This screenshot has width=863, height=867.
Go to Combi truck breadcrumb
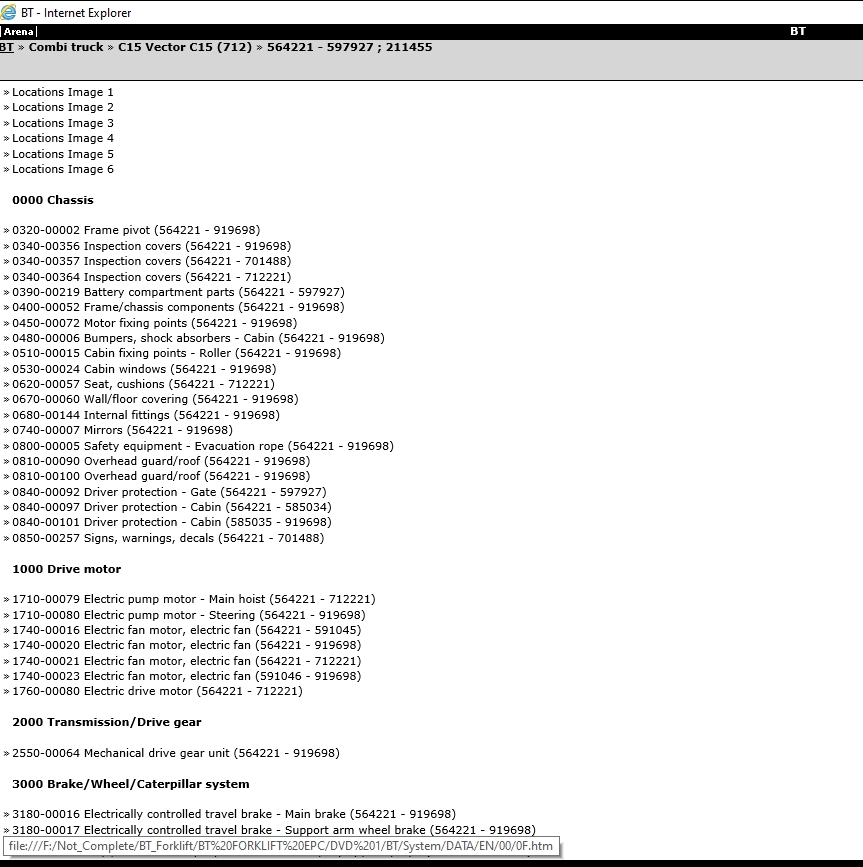[x=66, y=47]
